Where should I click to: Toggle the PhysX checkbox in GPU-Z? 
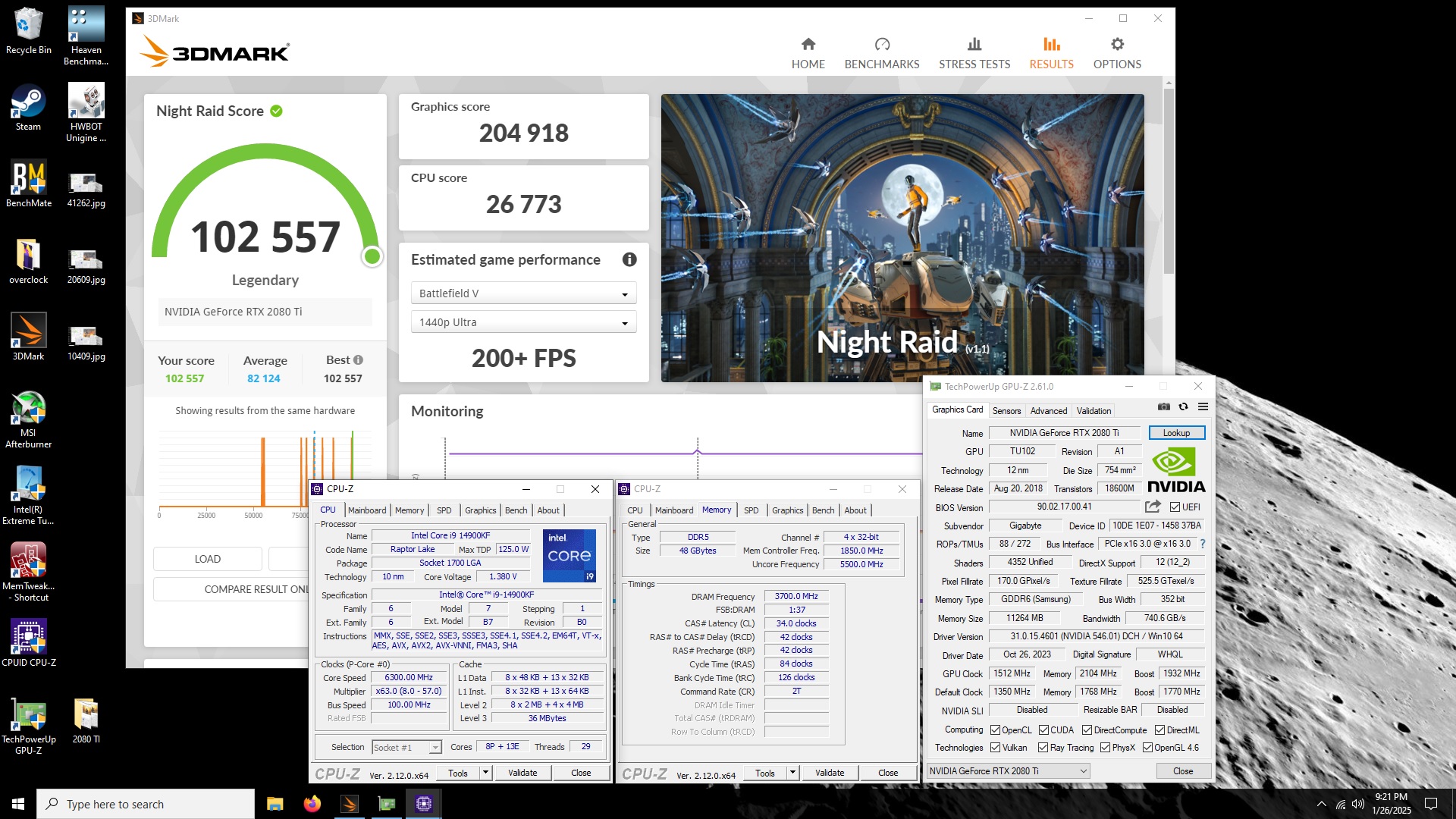coord(1106,748)
